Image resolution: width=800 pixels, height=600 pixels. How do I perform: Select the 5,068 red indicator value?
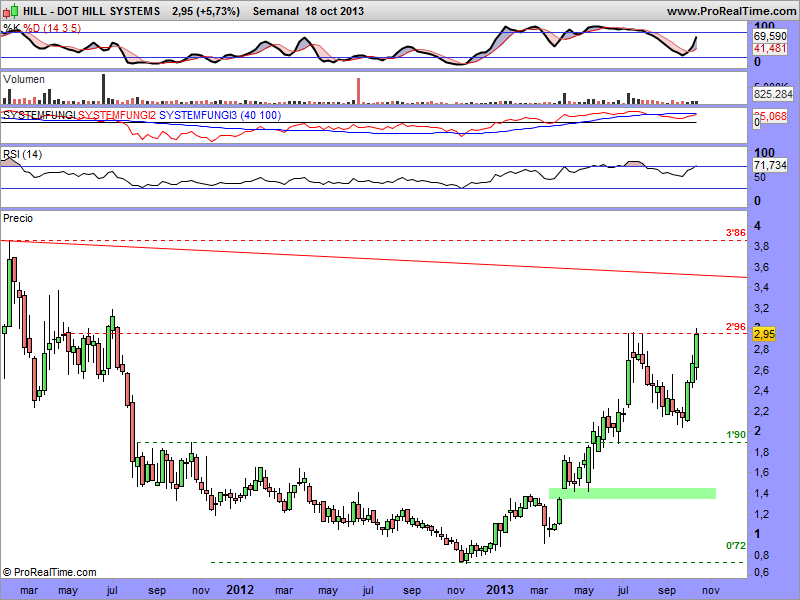click(773, 116)
